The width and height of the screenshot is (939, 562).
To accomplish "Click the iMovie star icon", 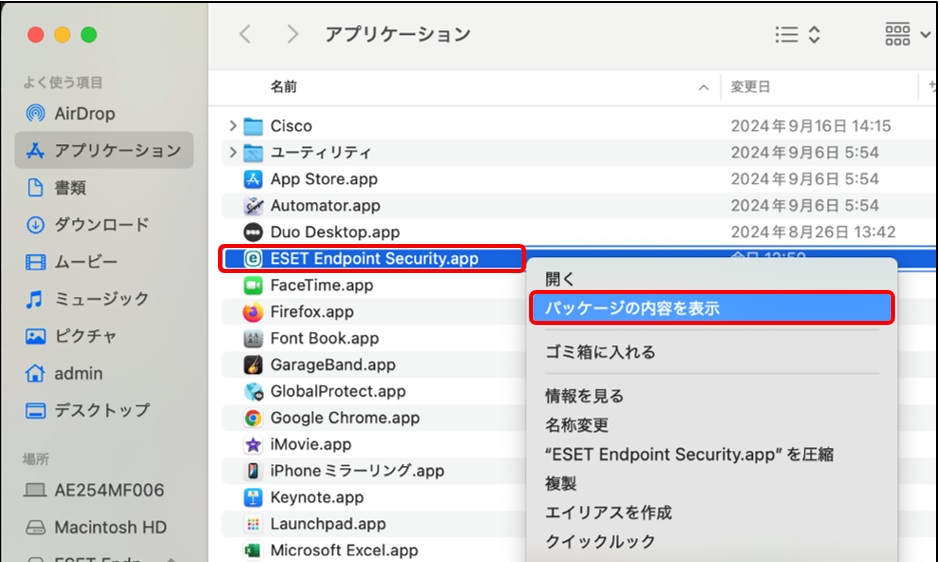I will click(x=253, y=444).
